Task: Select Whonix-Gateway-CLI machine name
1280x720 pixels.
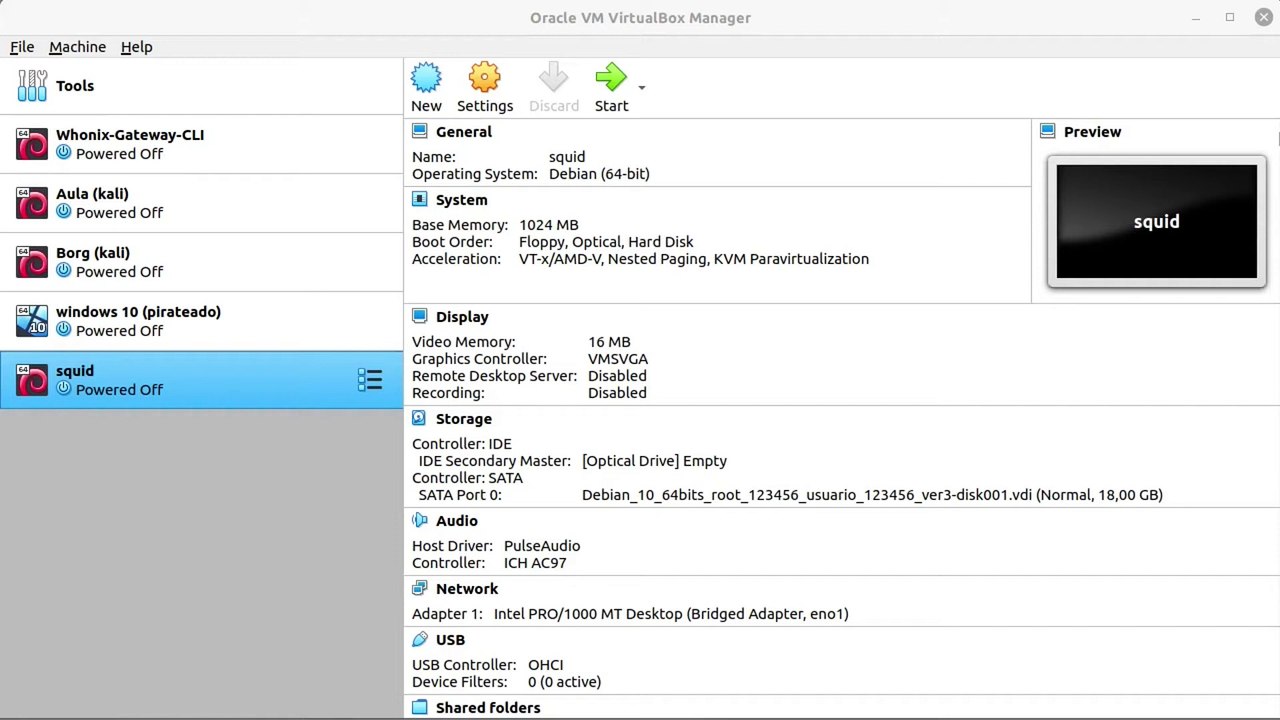Action: coord(130,135)
